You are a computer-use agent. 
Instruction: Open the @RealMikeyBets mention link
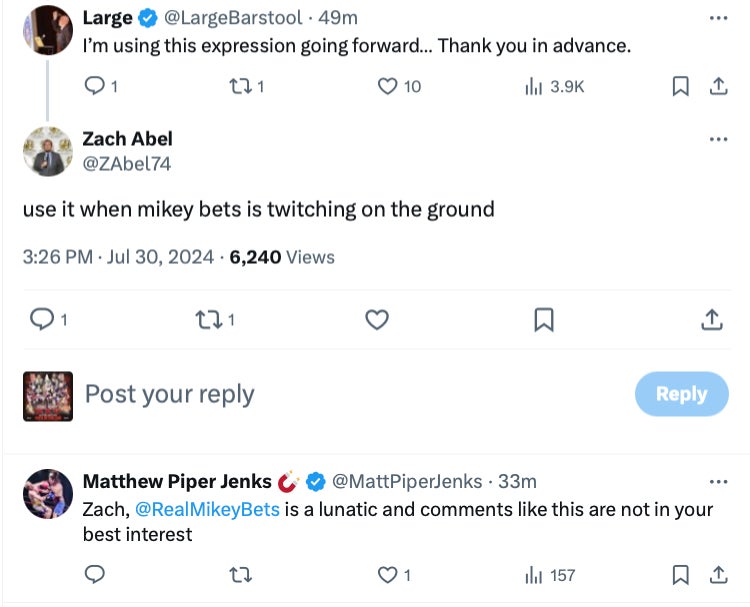207,510
